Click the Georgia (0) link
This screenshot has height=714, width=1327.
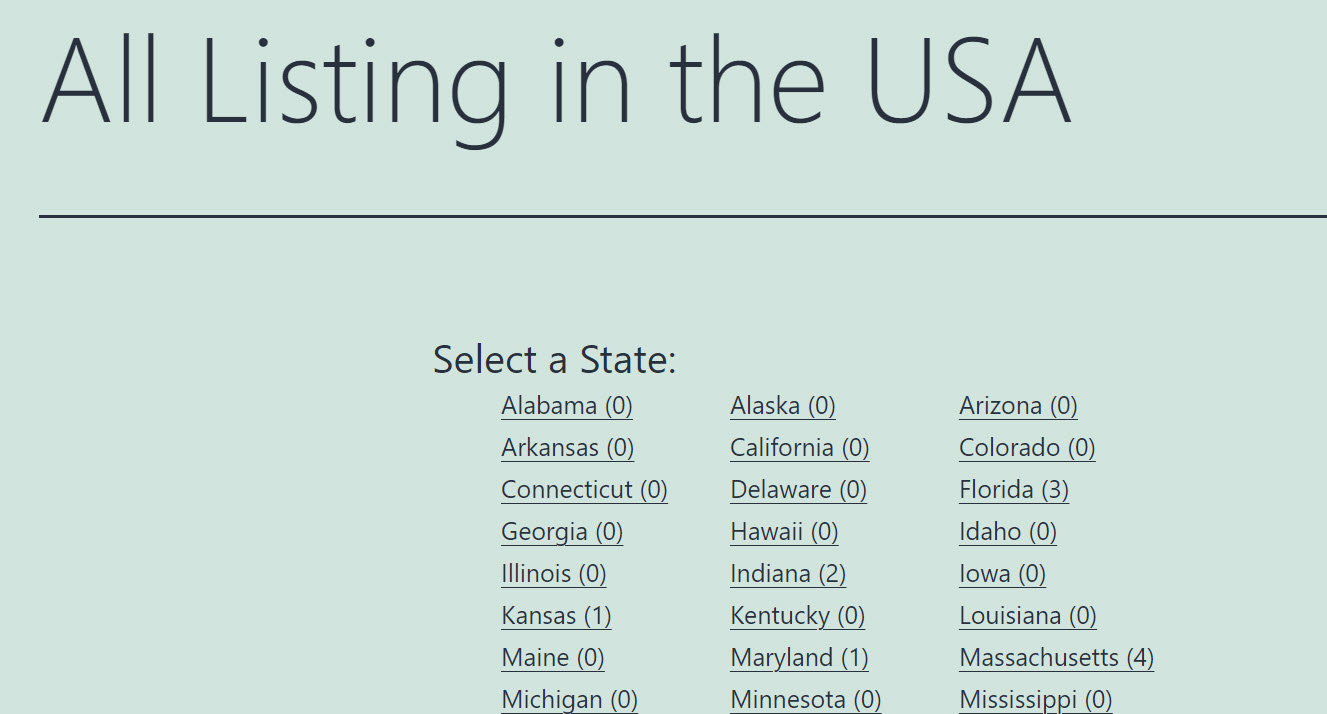(562, 532)
